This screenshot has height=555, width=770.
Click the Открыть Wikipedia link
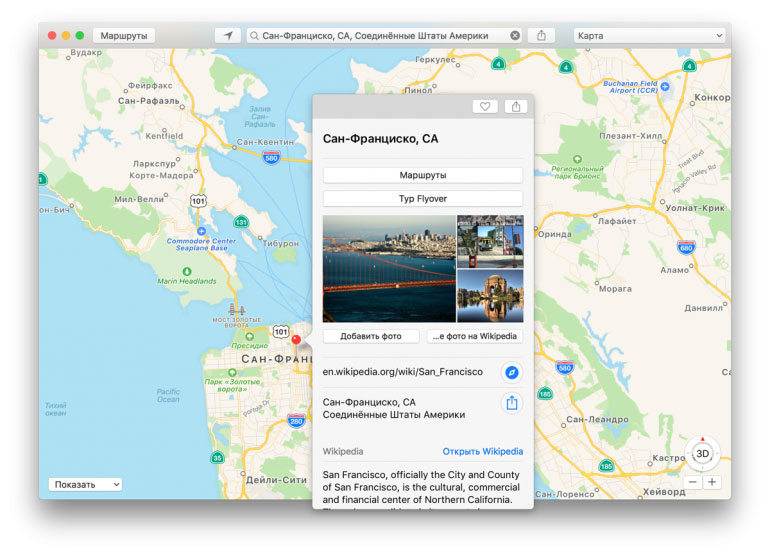coord(483,451)
